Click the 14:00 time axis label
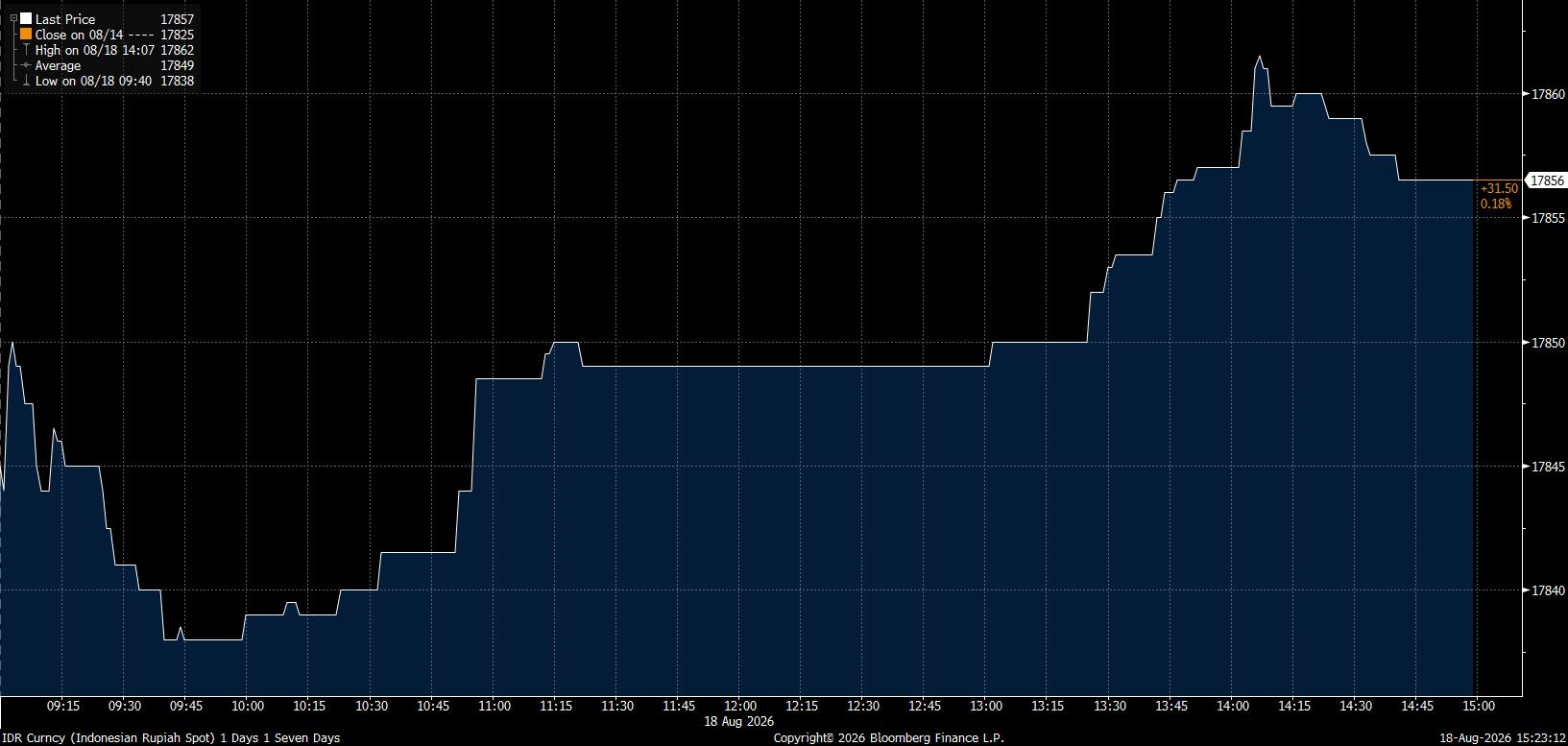This screenshot has width=1568, height=746. [x=1232, y=707]
